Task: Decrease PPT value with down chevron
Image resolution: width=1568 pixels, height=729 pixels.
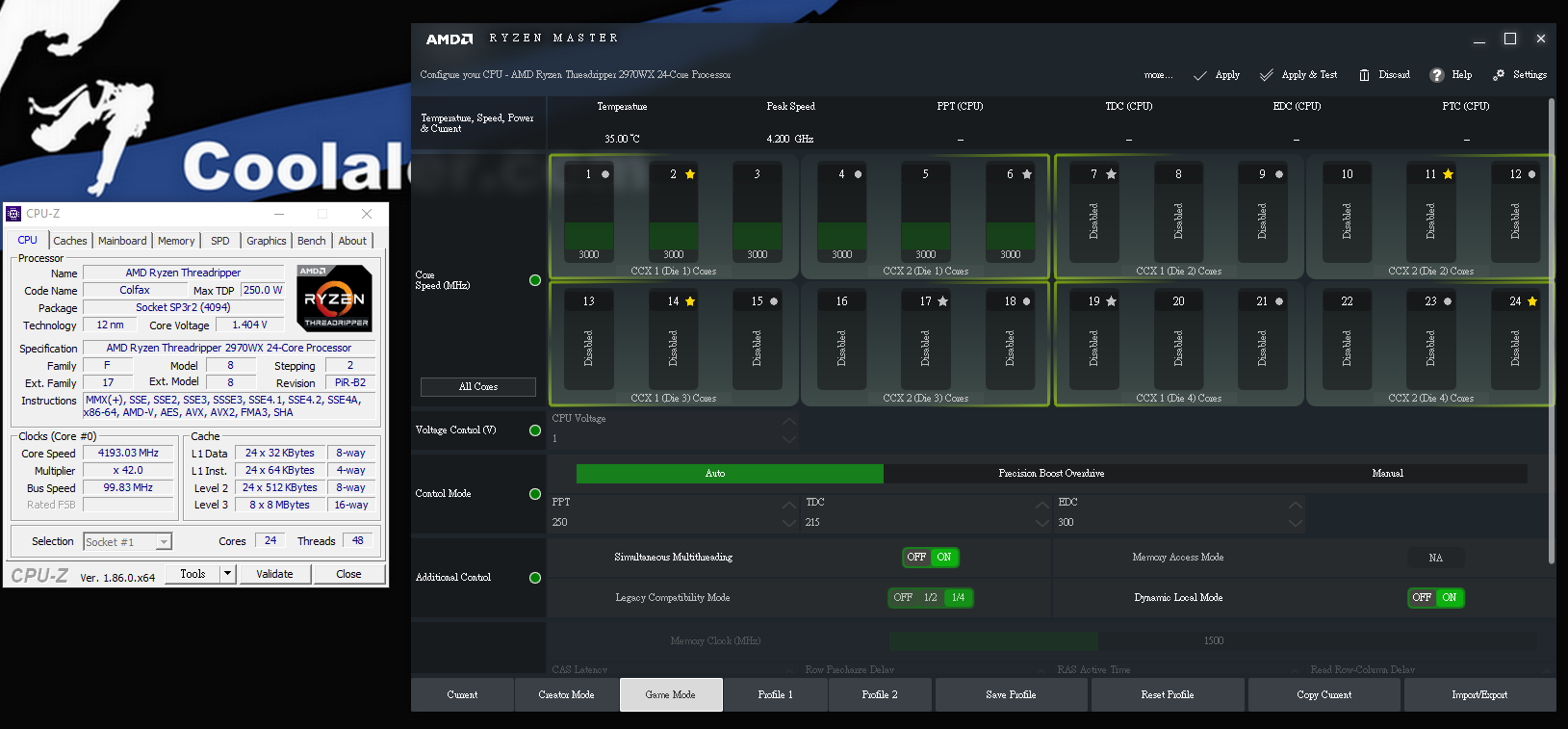Action: coord(789,524)
